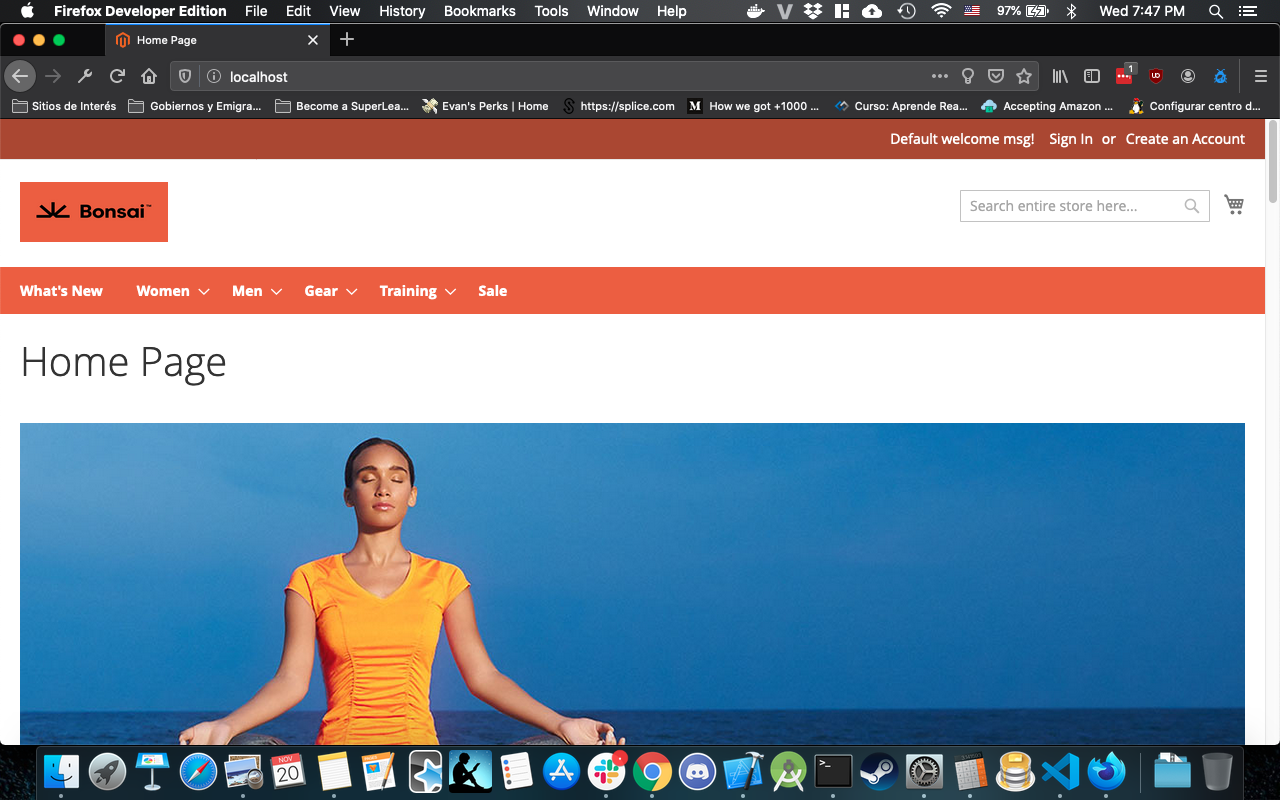Open the uBlock Origin extension
1280x800 pixels.
pos(1156,76)
